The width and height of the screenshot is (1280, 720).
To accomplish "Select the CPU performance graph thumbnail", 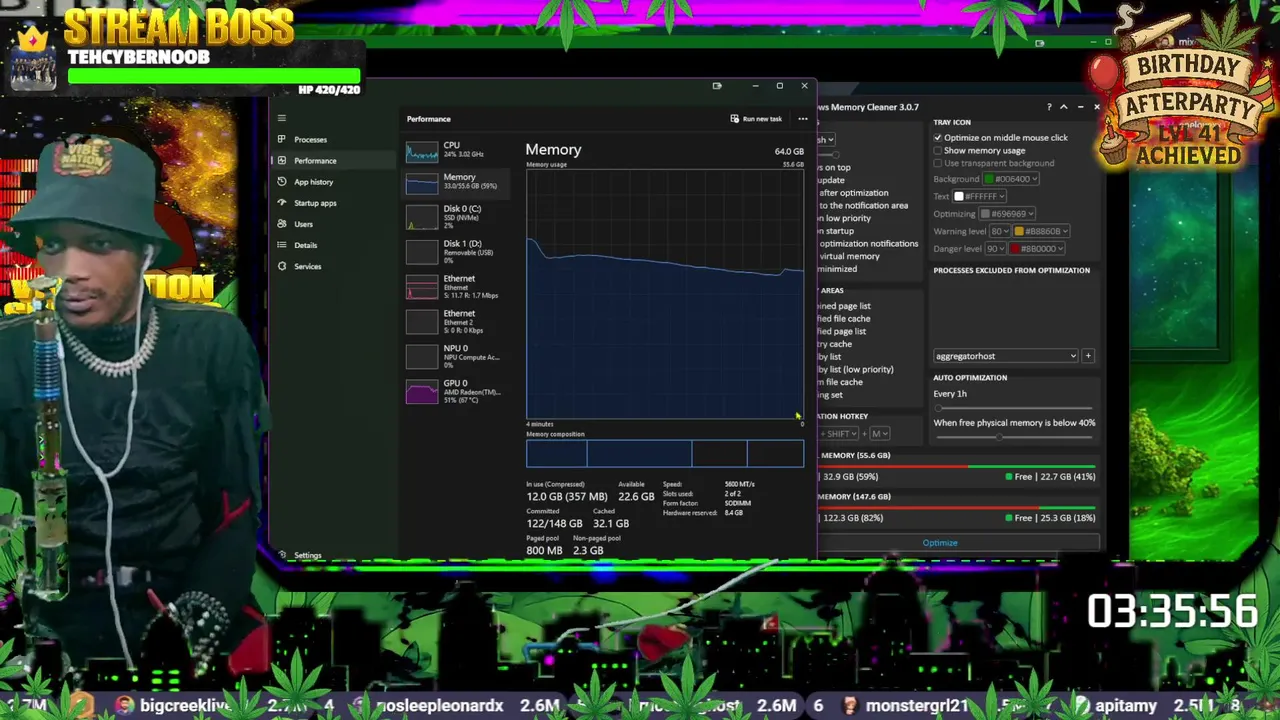I will [422, 151].
